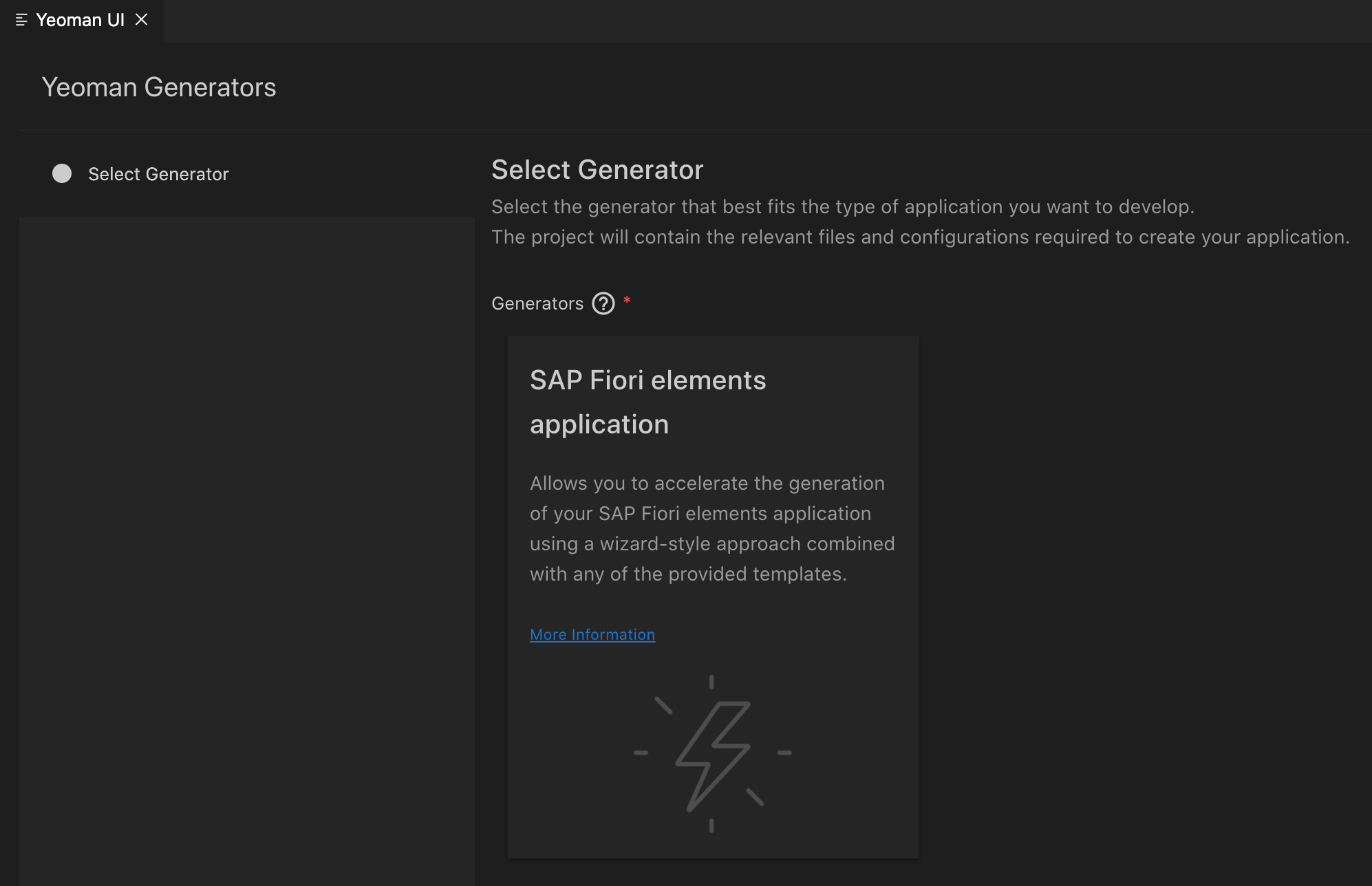
Task: Click the Select Generator main heading
Action: point(597,169)
